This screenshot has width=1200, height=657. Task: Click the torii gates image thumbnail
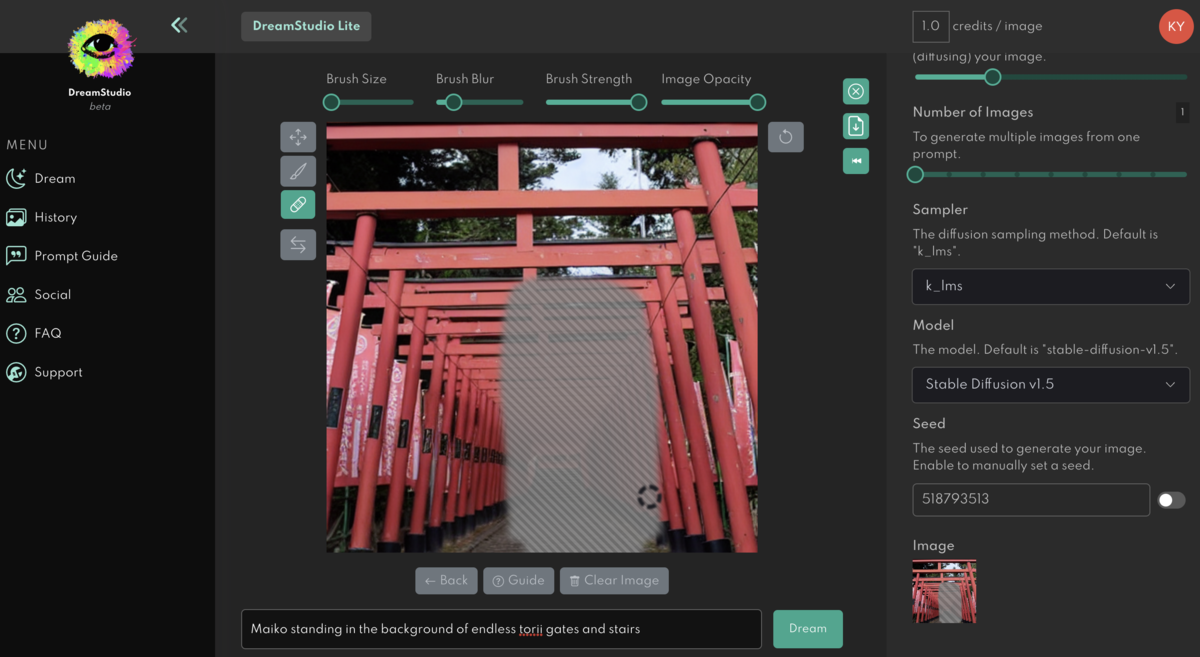coord(943,592)
